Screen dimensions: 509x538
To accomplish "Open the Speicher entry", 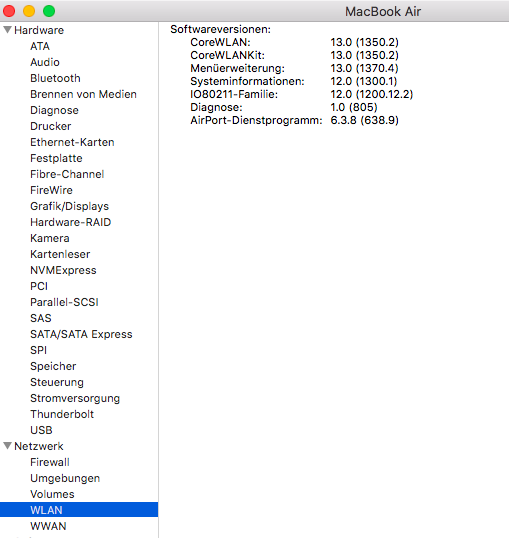I will (x=53, y=366).
